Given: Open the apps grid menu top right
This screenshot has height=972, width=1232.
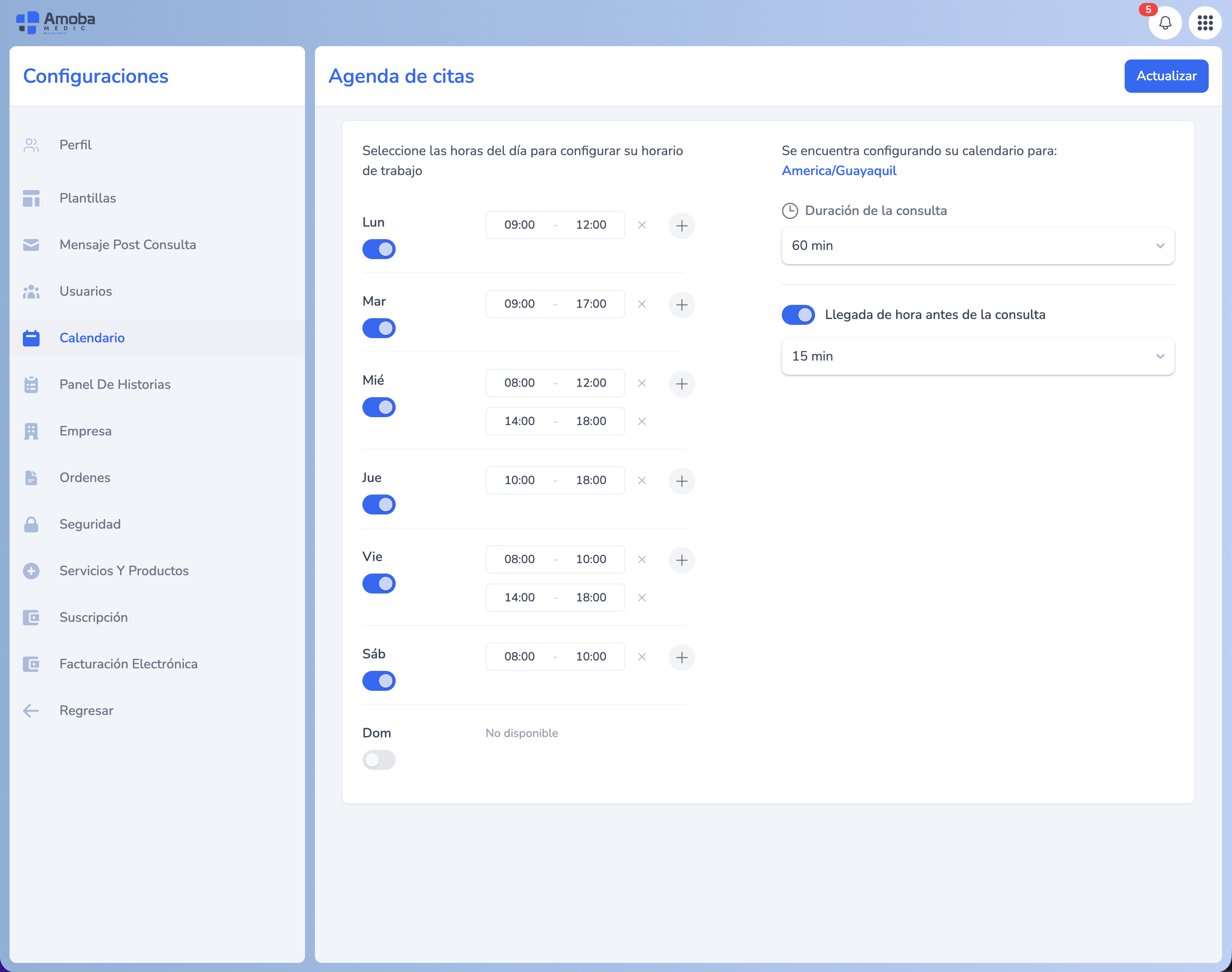Looking at the screenshot, I should point(1205,23).
